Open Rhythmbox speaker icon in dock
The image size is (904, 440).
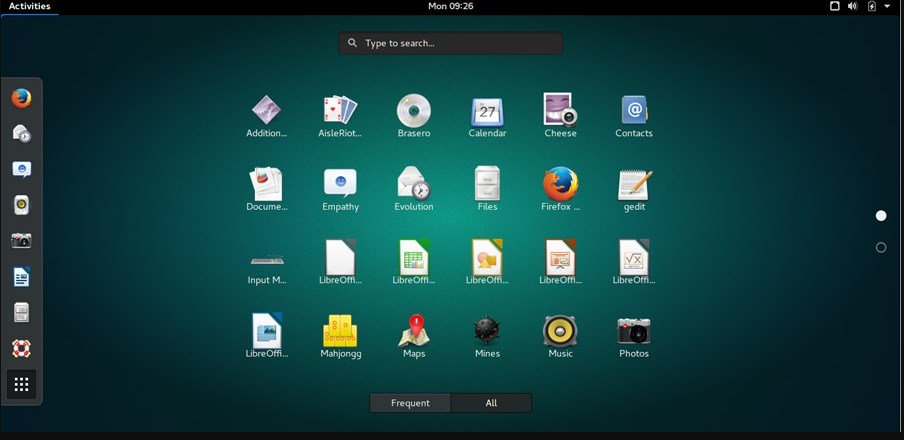(x=21, y=205)
